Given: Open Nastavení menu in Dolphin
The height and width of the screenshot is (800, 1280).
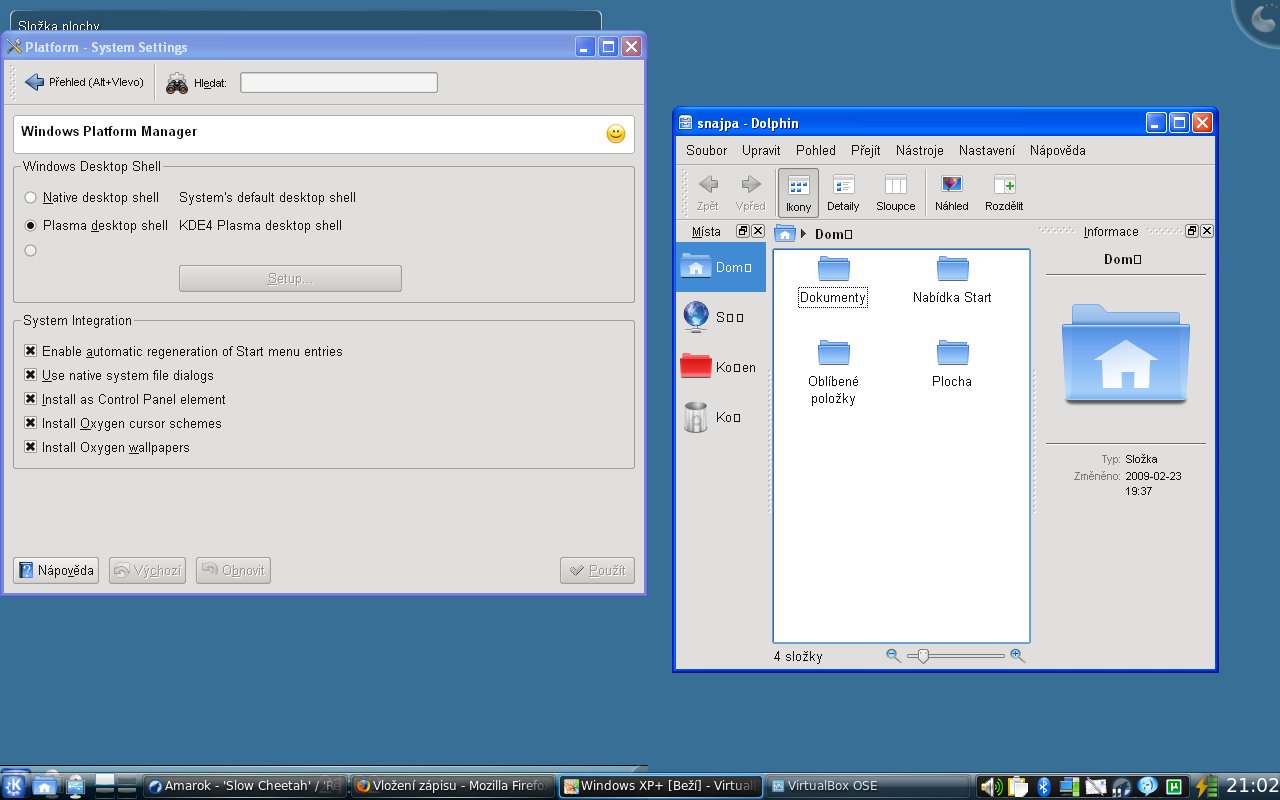Looking at the screenshot, I should (987, 150).
